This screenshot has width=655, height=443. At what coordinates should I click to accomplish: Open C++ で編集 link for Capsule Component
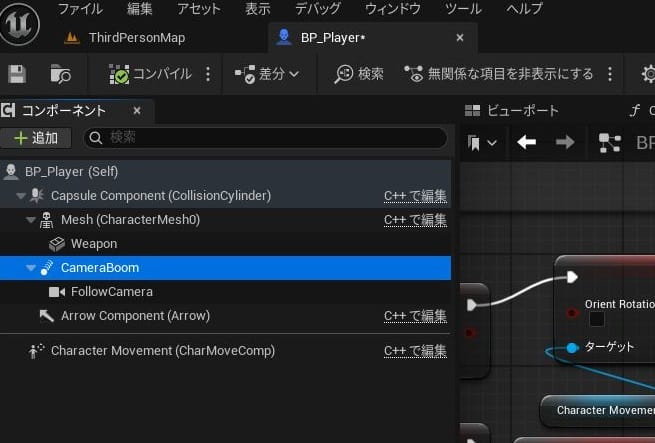pyautogui.click(x=415, y=196)
